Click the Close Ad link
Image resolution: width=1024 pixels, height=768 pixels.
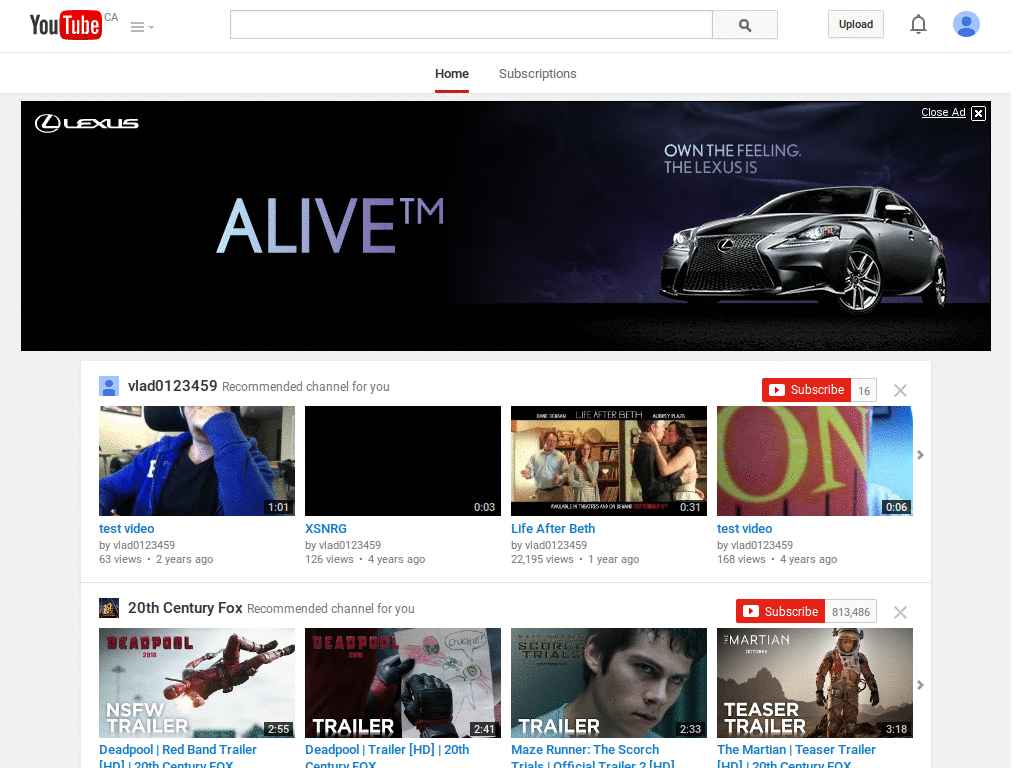click(943, 112)
